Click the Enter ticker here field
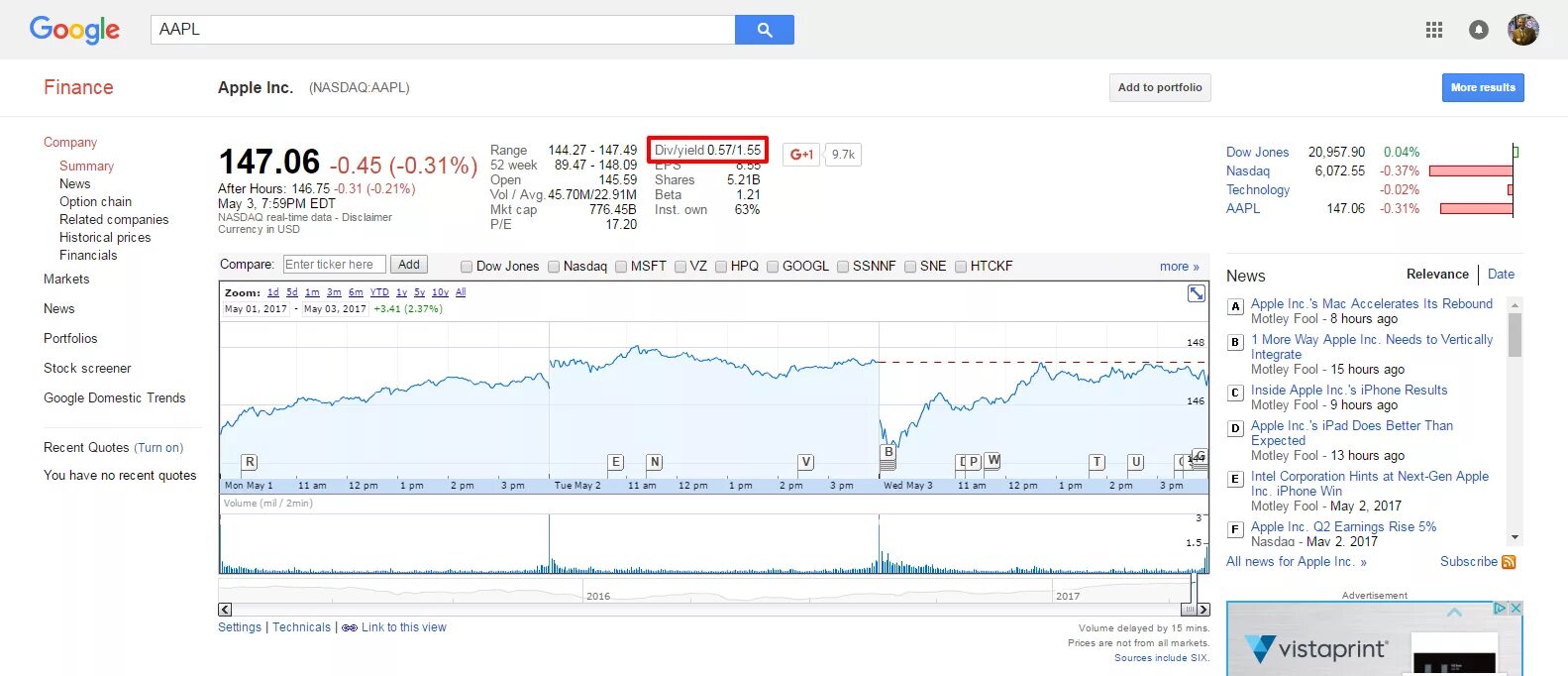The image size is (1568, 676). 335,265
